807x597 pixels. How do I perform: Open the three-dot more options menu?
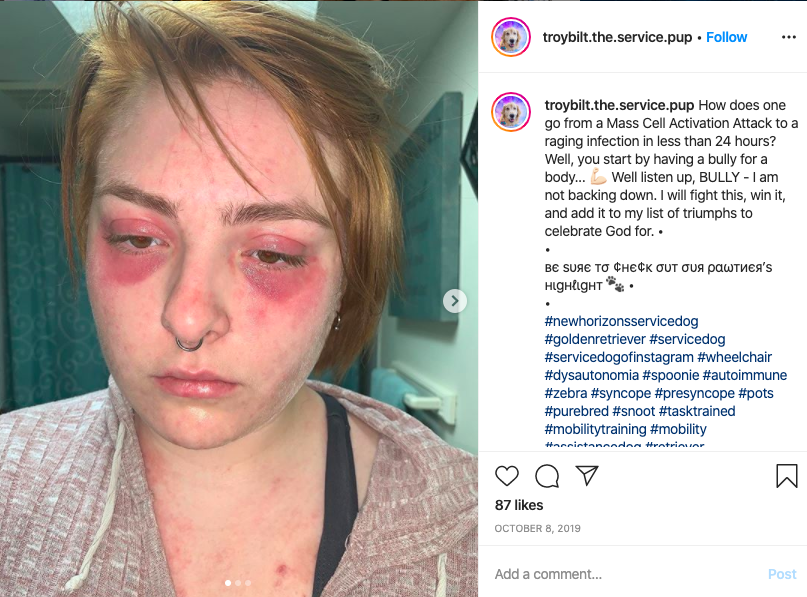pyautogui.click(x=788, y=37)
